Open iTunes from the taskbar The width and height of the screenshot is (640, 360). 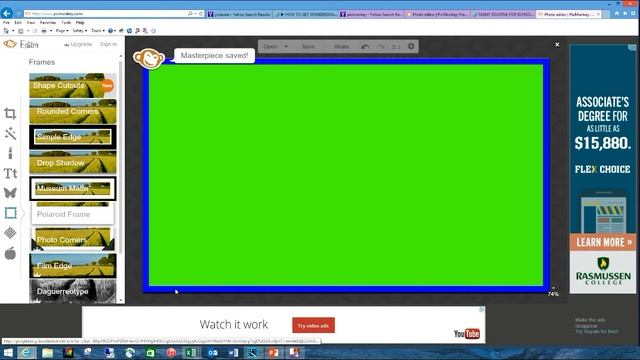point(171,353)
